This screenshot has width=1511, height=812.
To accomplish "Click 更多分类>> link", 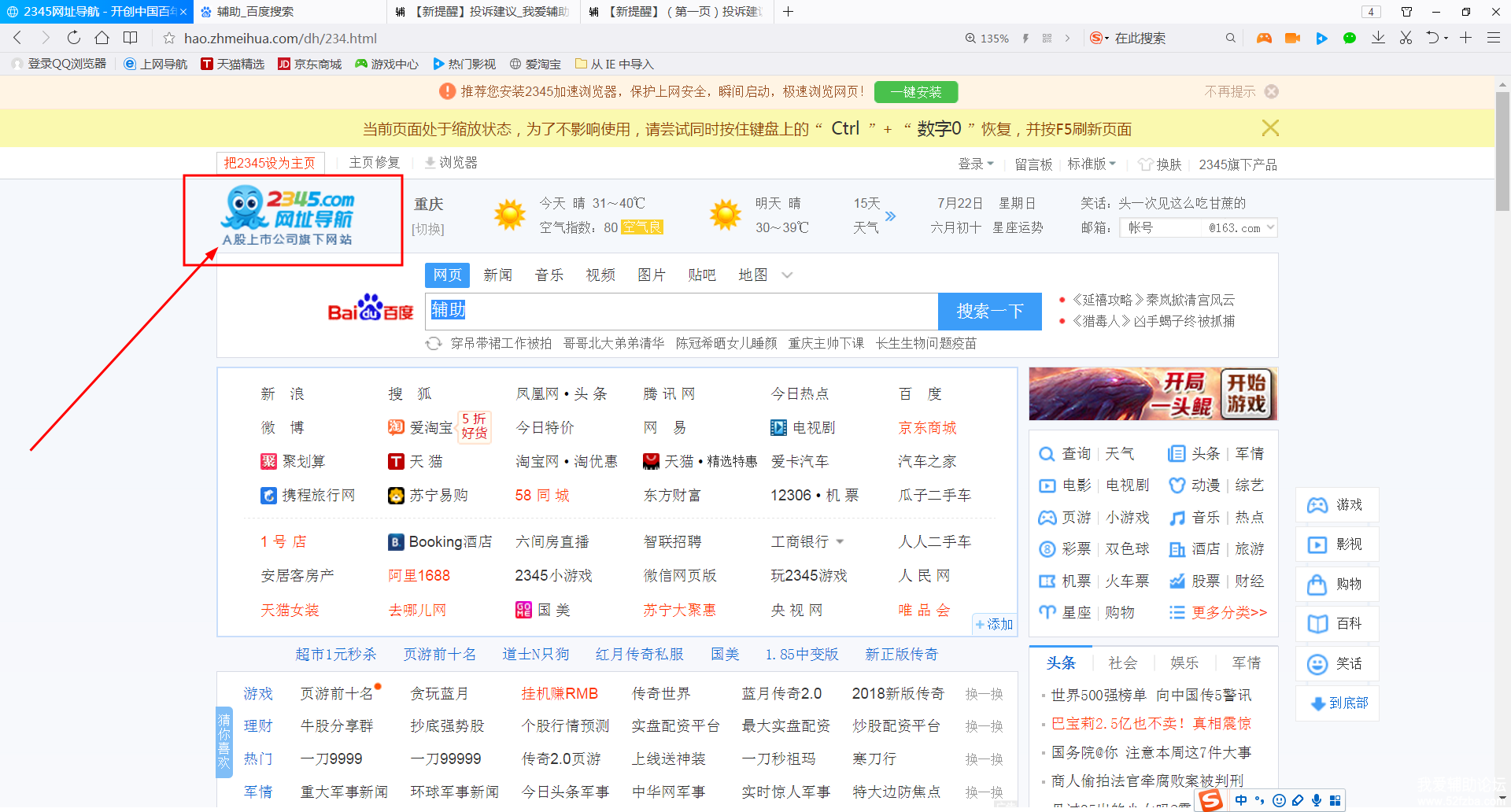I will pyautogui.click(x=1229, y=612).
